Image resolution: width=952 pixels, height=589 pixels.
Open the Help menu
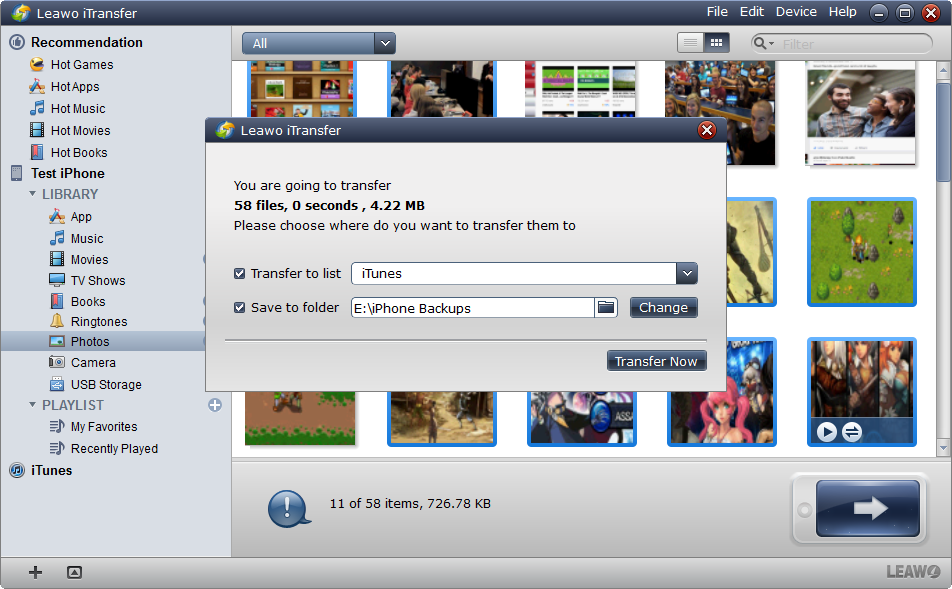[843, 12]
